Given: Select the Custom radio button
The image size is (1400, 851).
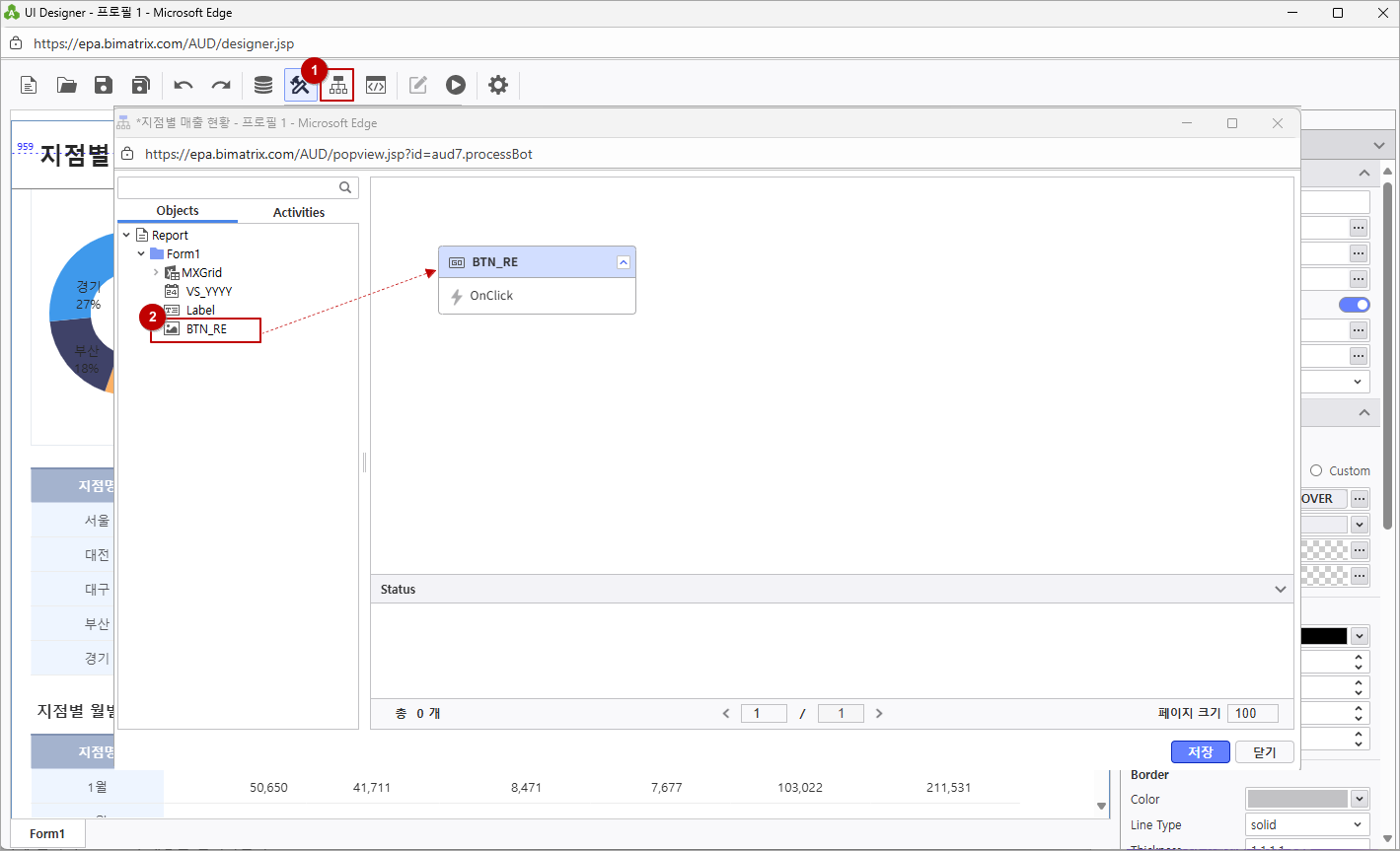Looking at the screenshot, I should (x=1316, y=471).
